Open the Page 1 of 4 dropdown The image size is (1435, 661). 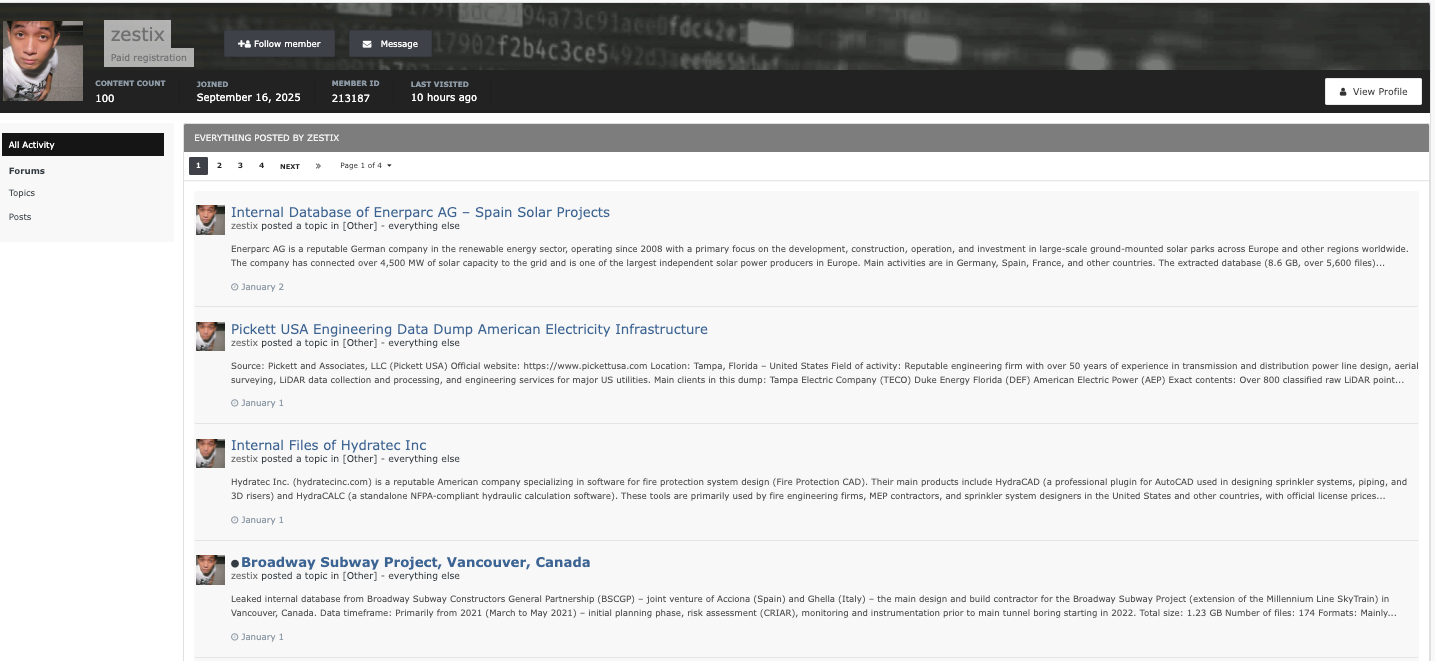(x=366, y=166)
